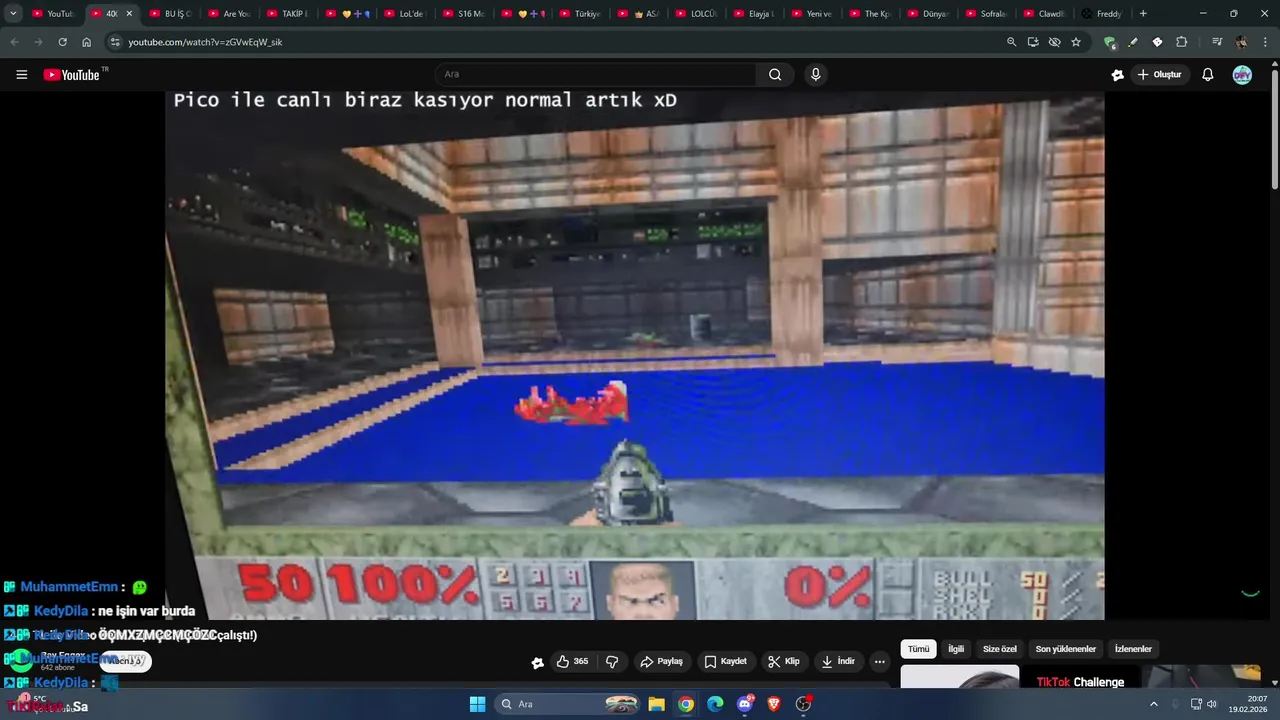Open the YouTube notifications bell
Image resolution: width=1280 pixels, height=720 pixels.
1207,75
